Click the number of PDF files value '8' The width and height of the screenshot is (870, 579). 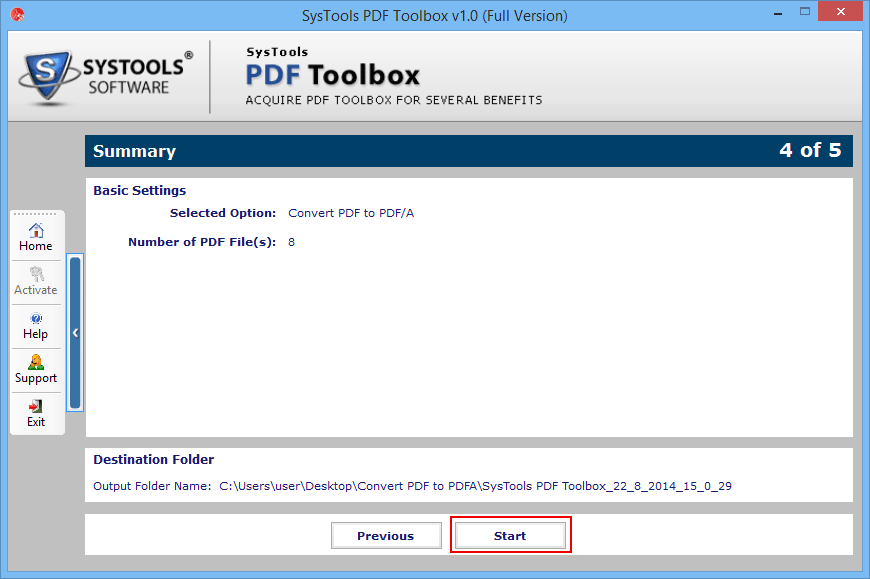point(291,242)
